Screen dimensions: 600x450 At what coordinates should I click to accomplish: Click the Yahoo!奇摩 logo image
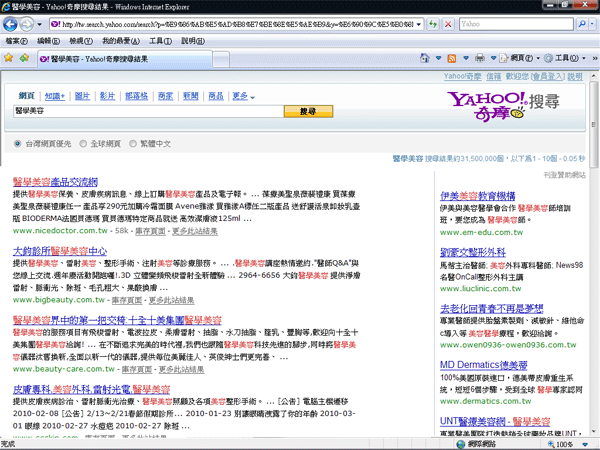pos(503,106)
